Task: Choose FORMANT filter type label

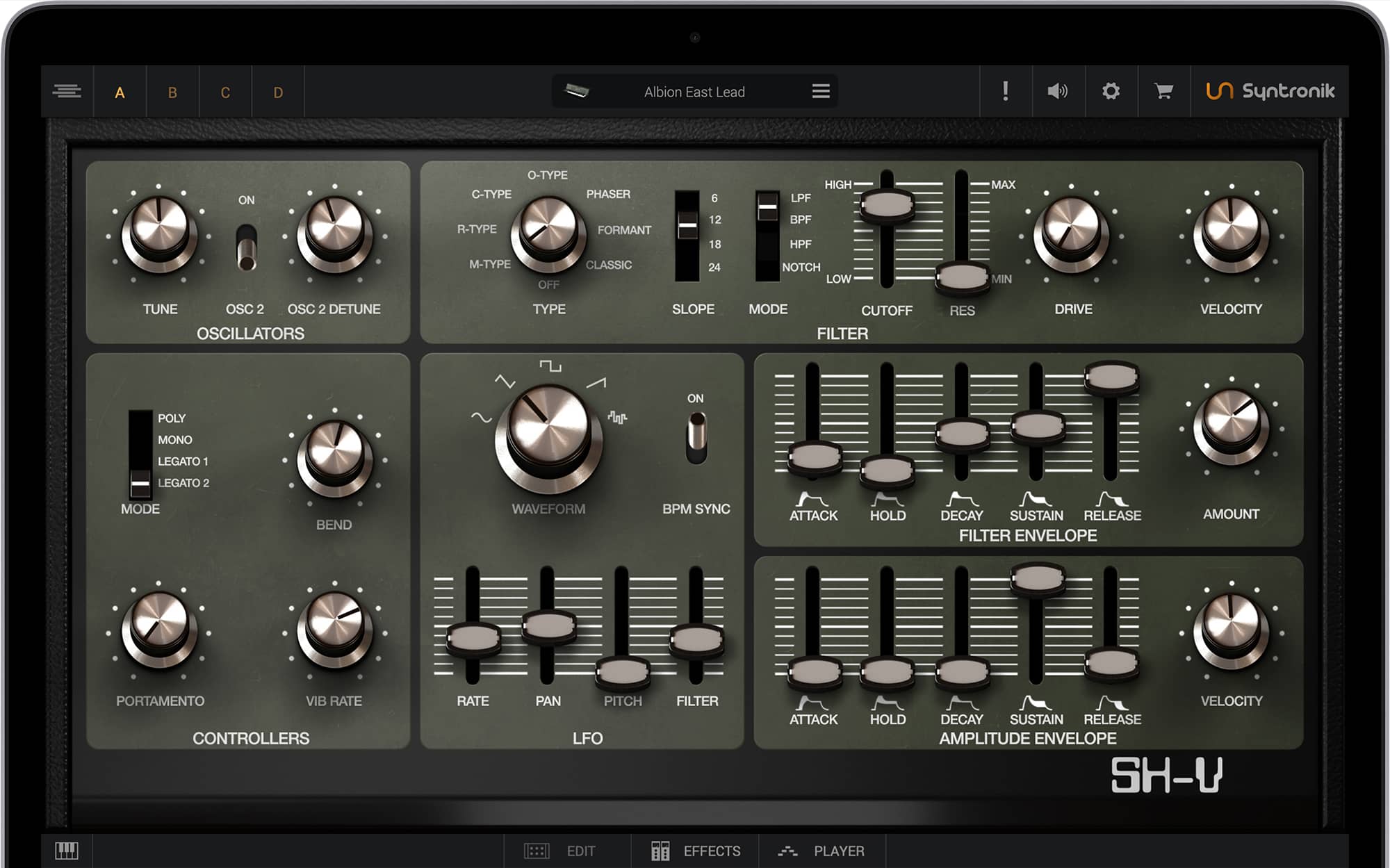Action: coord(624,230)
